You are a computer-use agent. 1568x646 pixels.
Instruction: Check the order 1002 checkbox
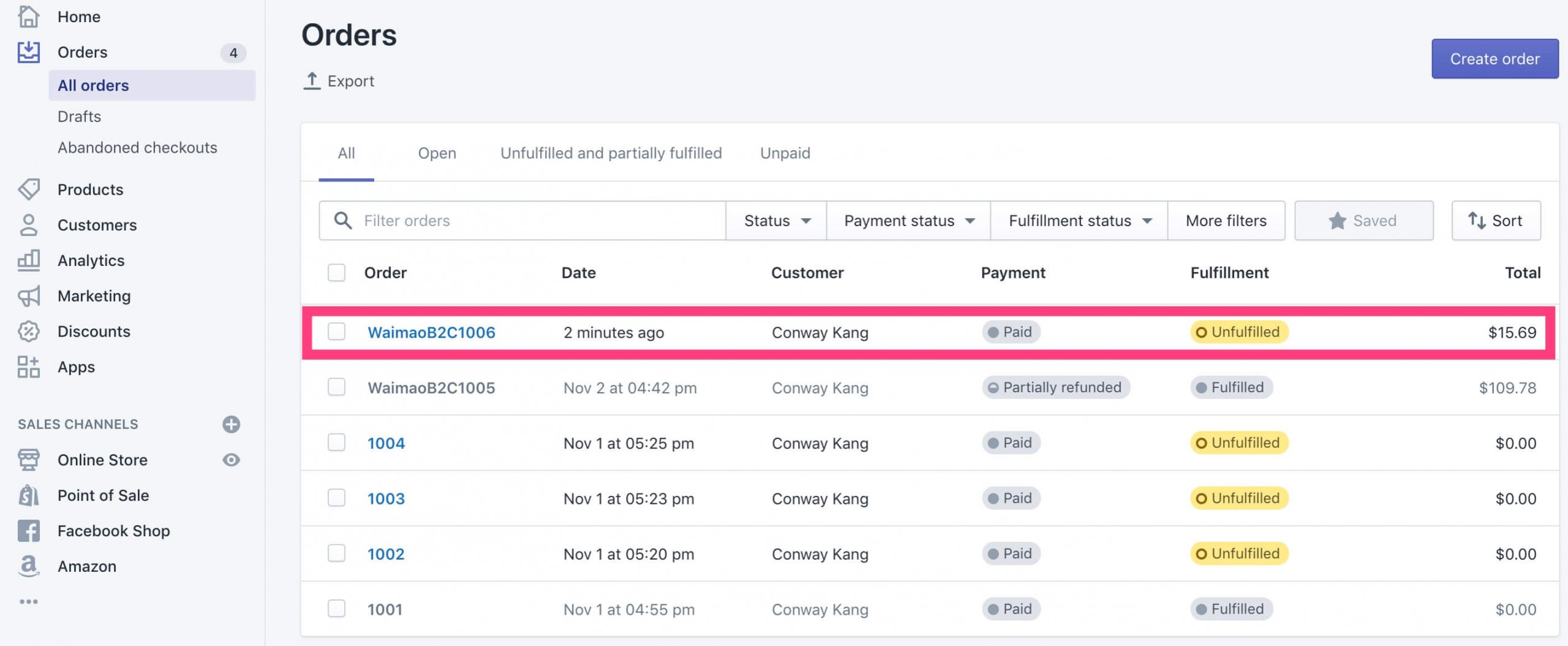coord(336,553)
